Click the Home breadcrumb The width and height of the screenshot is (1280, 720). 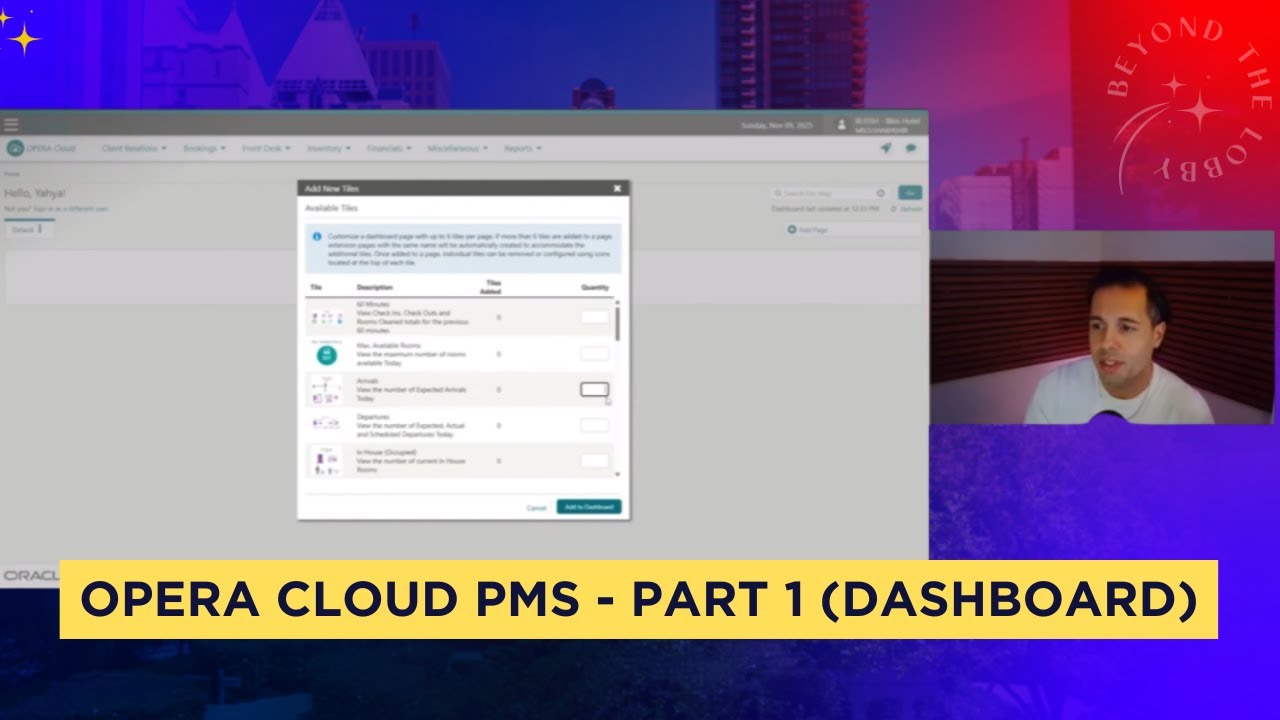tap(11, 174)
